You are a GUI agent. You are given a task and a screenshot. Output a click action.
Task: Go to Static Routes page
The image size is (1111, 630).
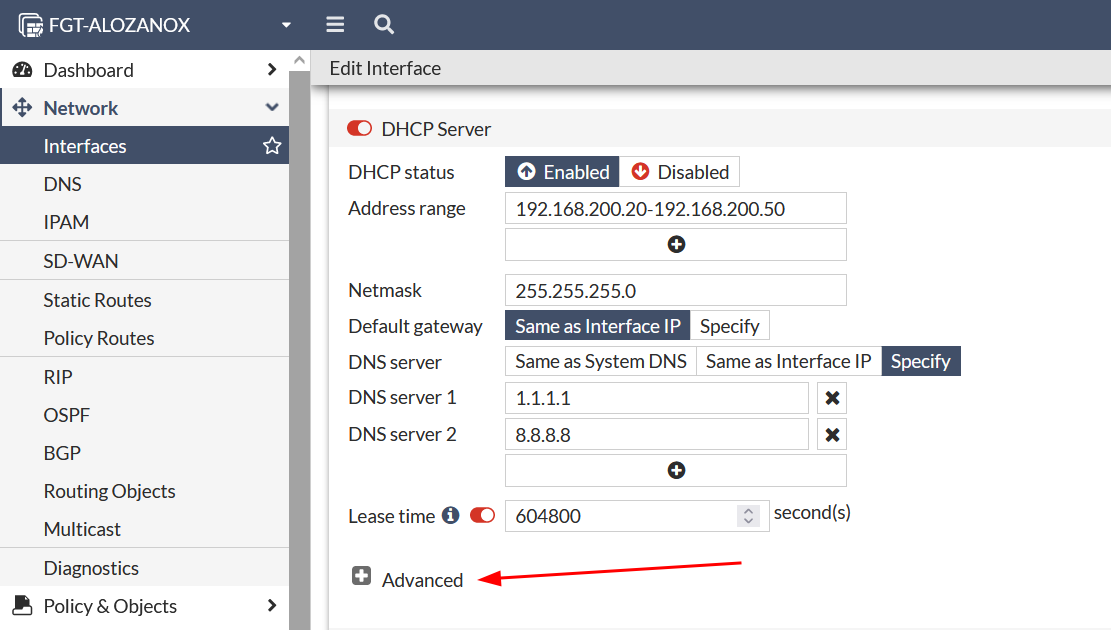97,300
